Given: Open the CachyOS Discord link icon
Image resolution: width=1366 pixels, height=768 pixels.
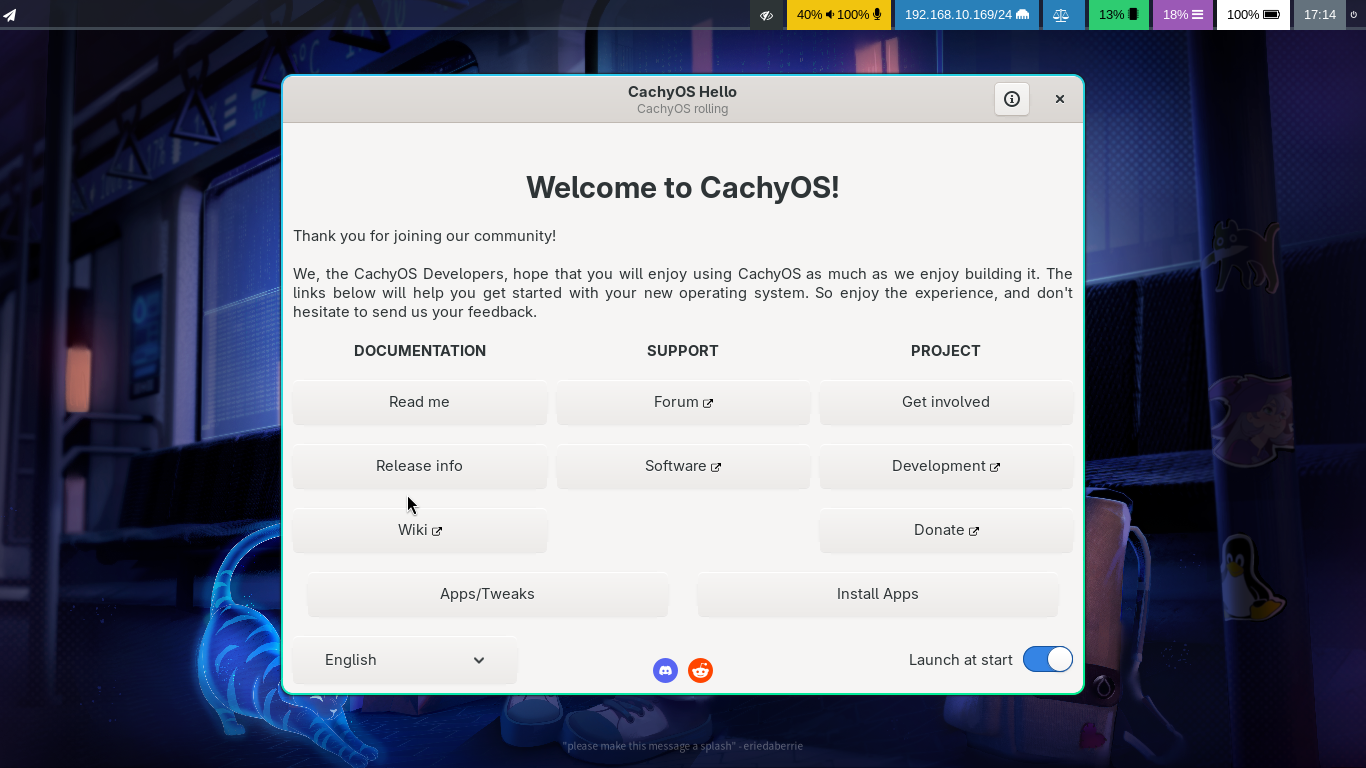Looking at the screenshot, I should (x=665, y=671).
